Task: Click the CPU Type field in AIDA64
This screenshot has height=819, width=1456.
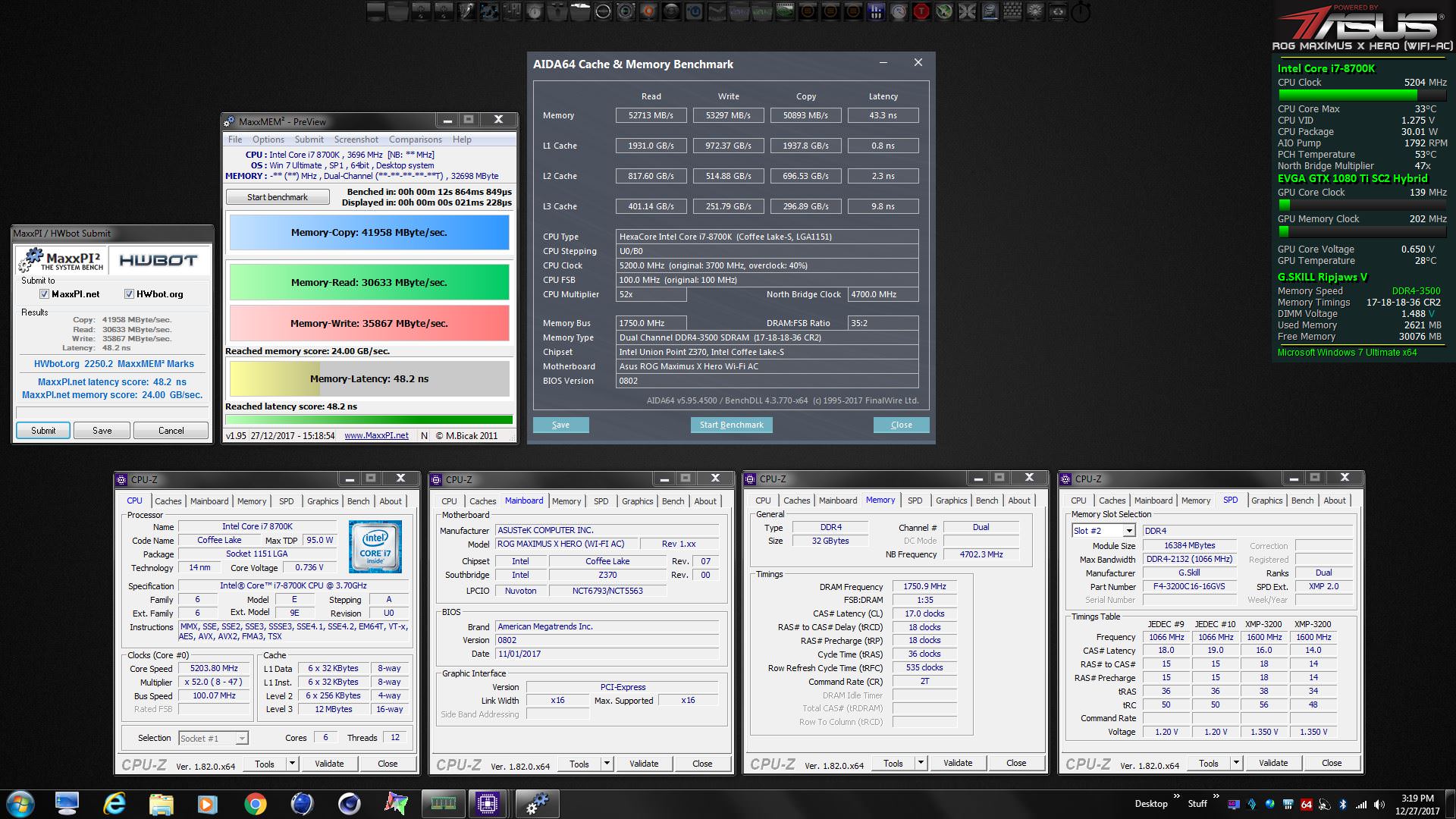Action: [767, 237]
